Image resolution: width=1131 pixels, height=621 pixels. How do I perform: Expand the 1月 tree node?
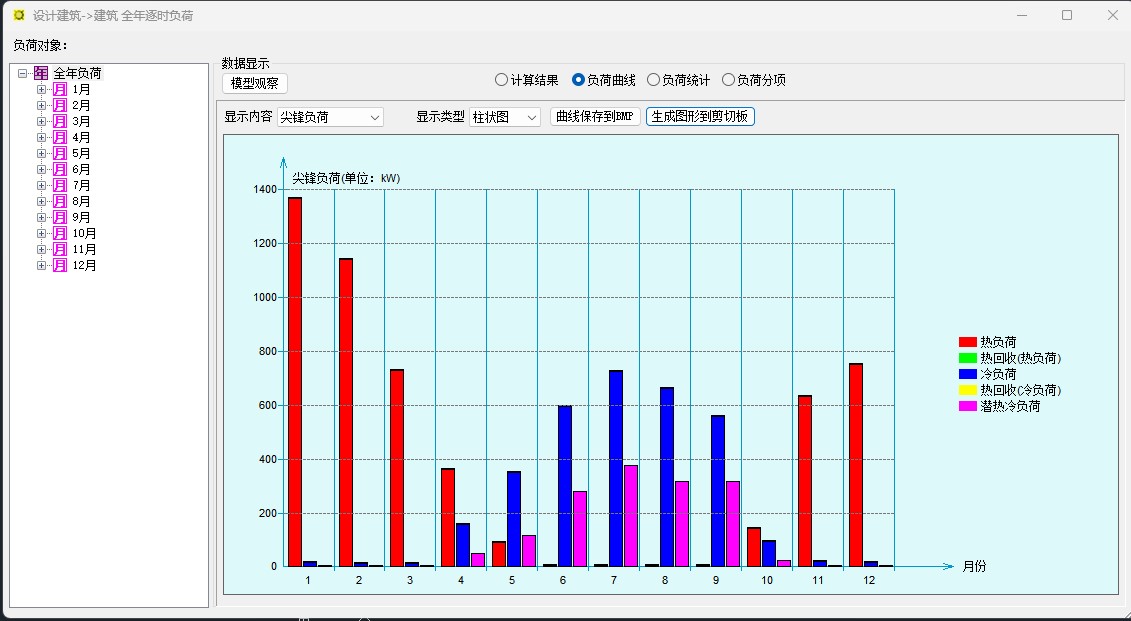click(41, 89)
